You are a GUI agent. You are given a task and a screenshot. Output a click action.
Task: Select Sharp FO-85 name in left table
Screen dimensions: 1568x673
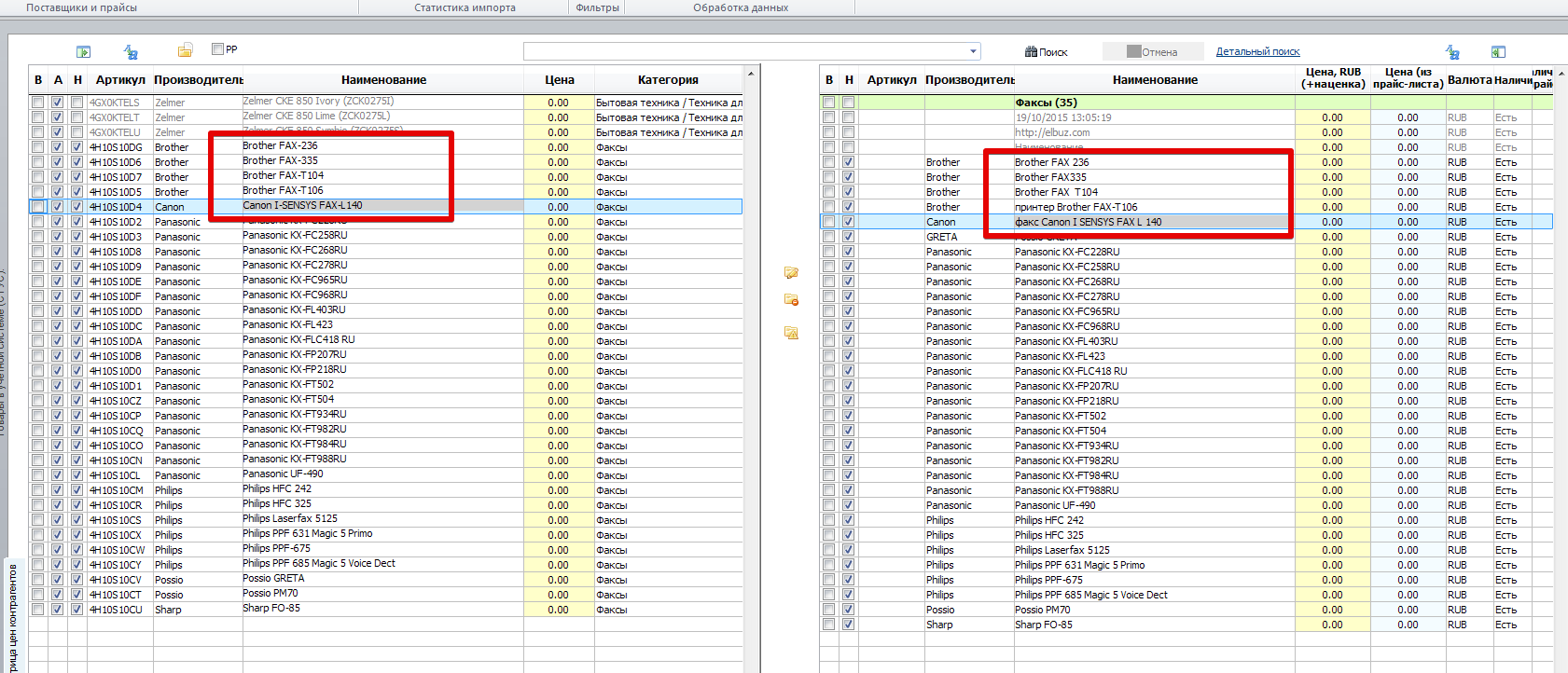point(271,608)
